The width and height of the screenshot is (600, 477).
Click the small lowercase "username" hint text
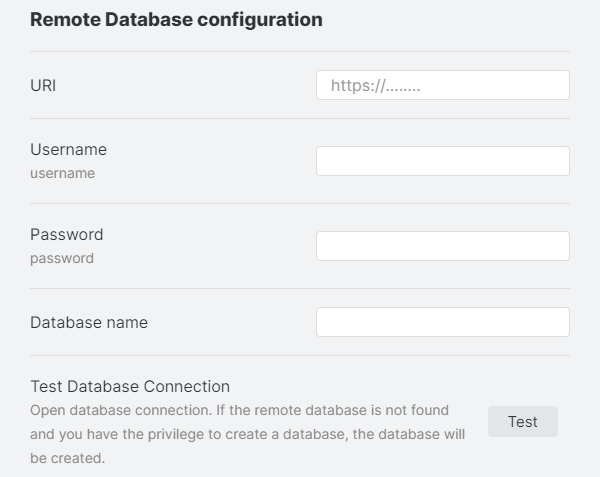62,173
